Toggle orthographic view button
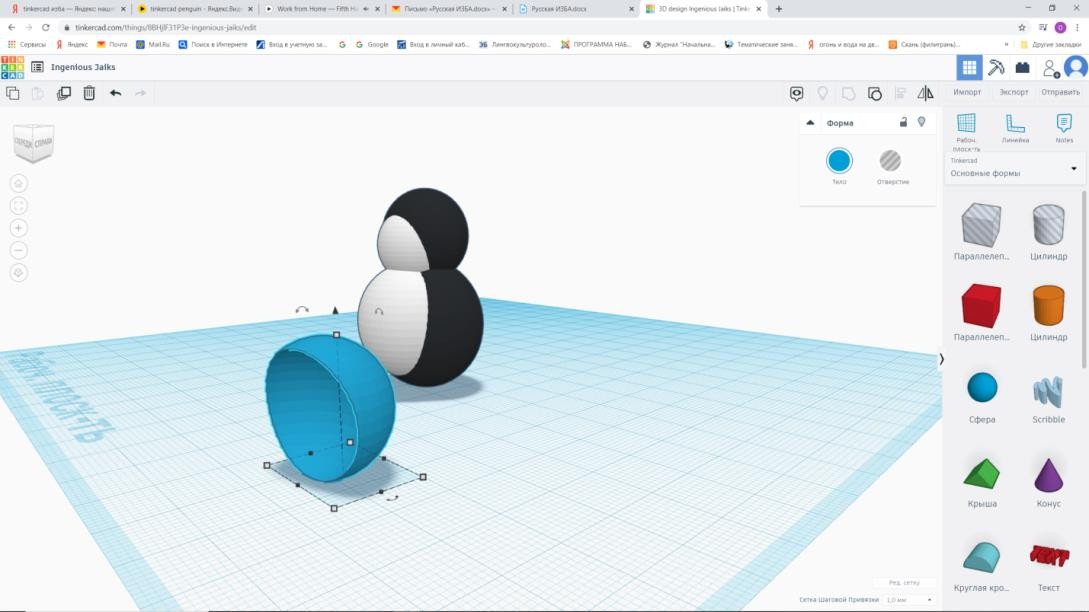Viewport: 1089px width, 612px height. (x=19, y=272)
